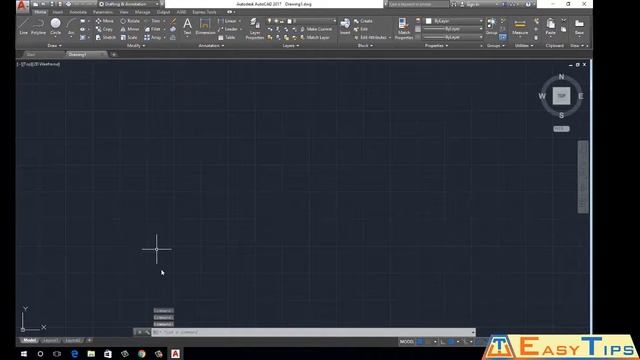Toggle grid display in status bar
The height and width of the screenshot is (360, 640).
coord(419,342)
